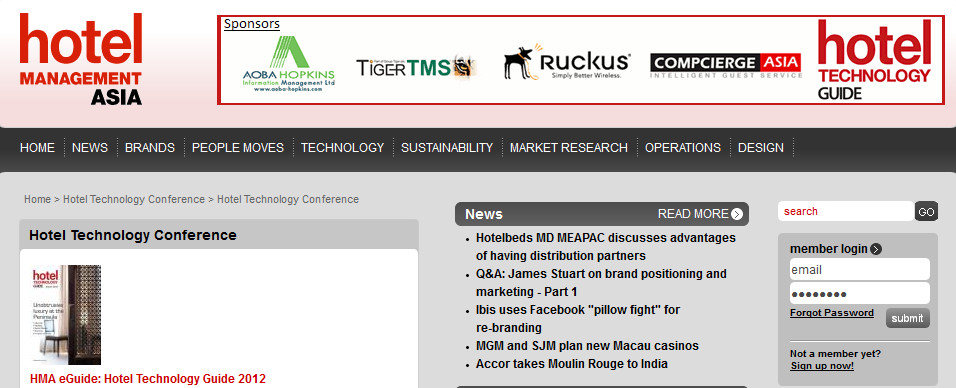Click the email login field
Screen dimensions: 956x388
click(860, 269)
